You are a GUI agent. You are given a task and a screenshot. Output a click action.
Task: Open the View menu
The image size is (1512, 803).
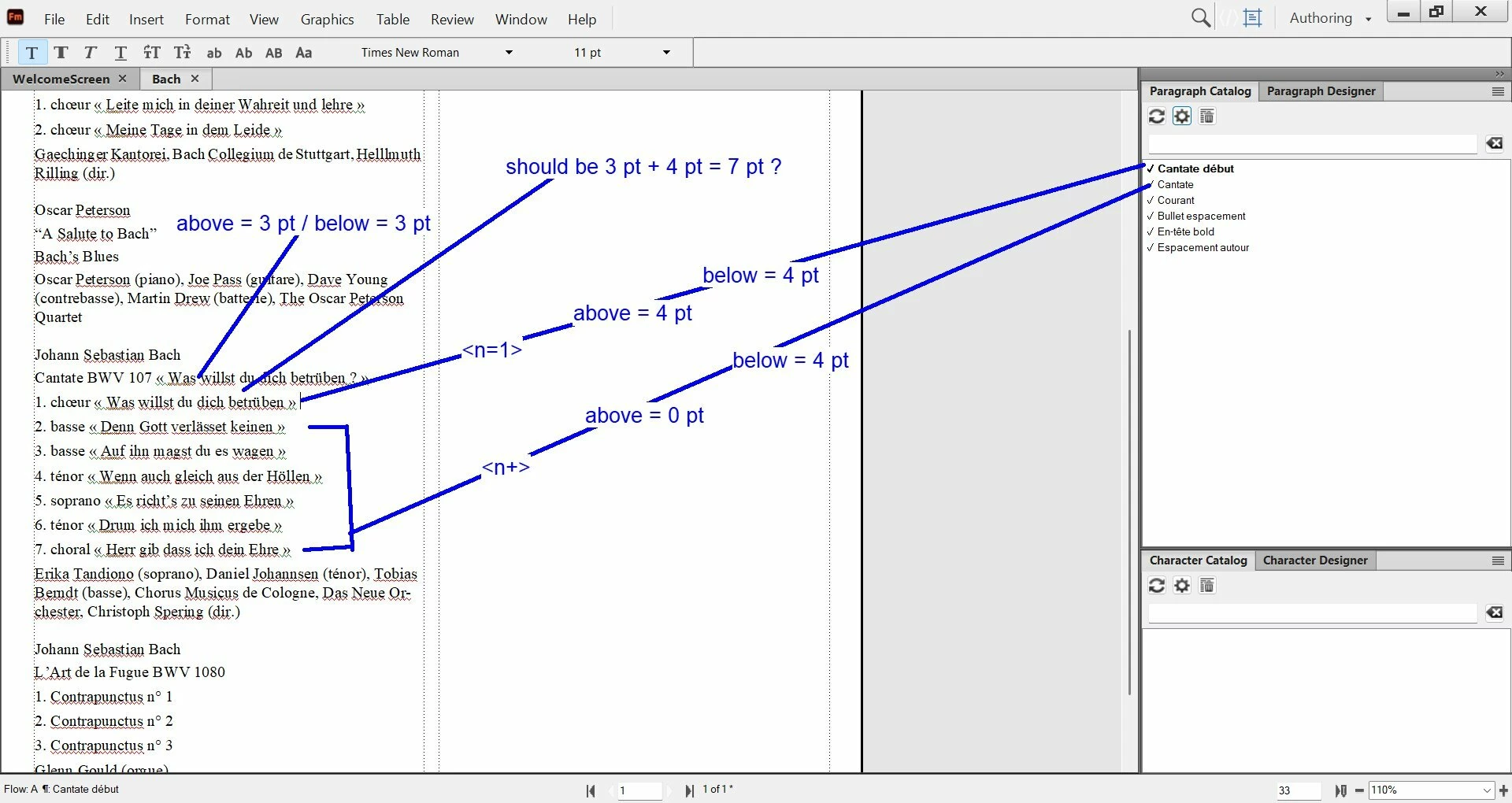[x=264, y=19]
